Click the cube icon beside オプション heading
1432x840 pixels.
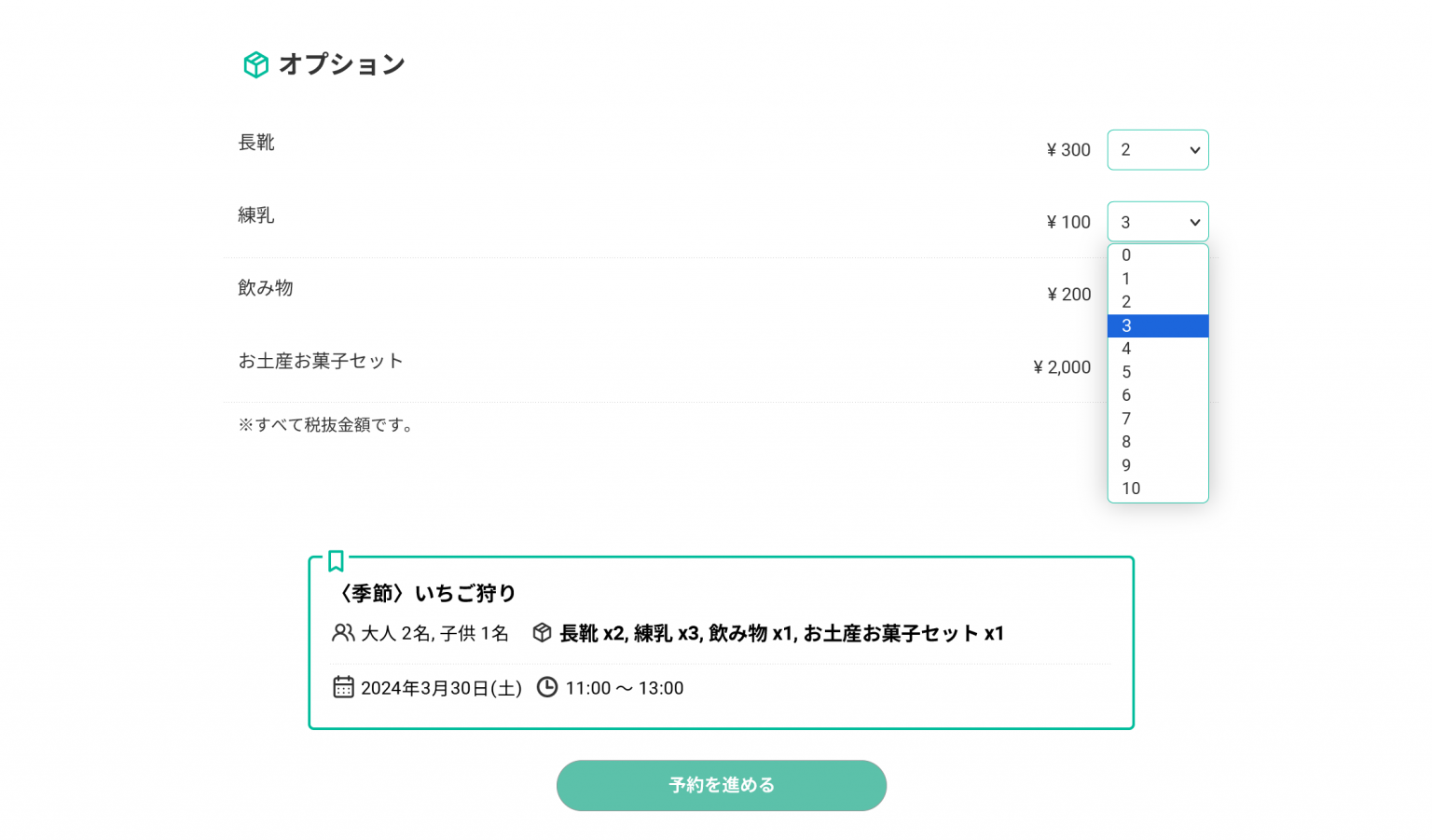[255, 64]
